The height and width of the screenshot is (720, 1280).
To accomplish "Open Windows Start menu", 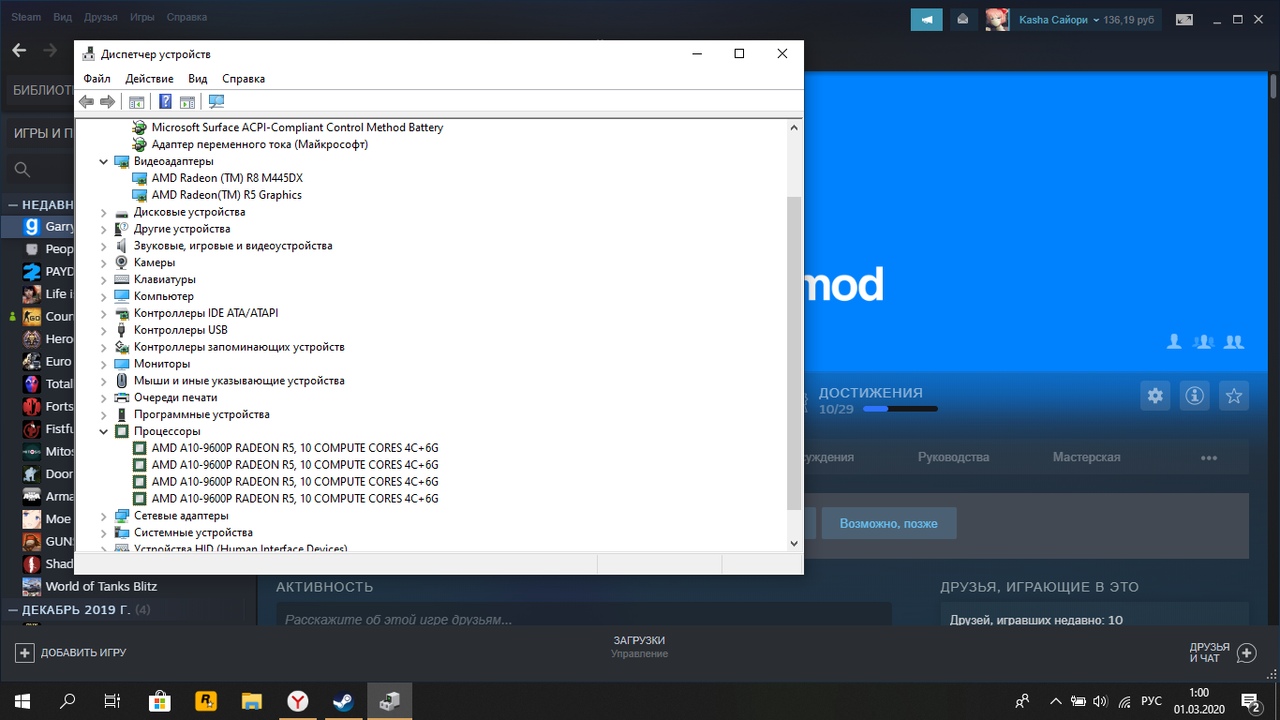I will click(22, 702).
